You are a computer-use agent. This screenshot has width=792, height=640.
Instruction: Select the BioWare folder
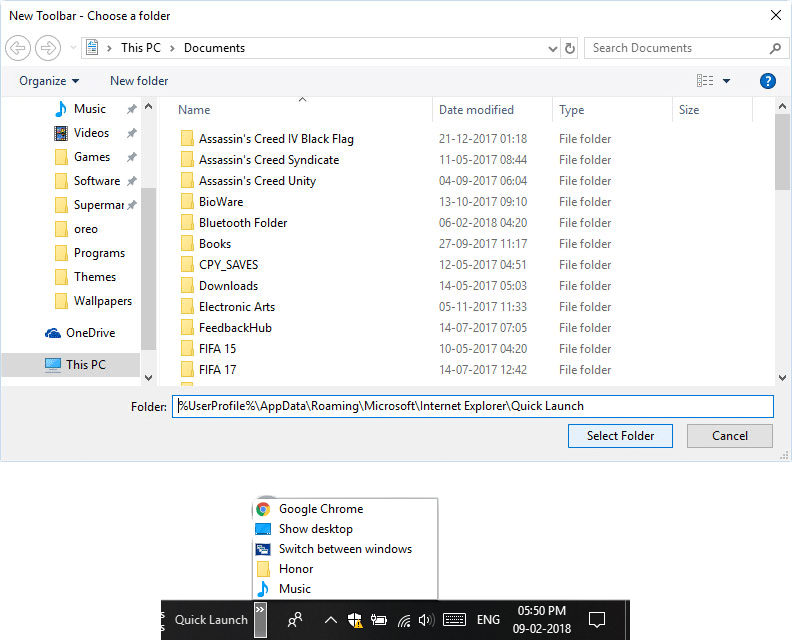pyautogui.click(x=221, y=202)
